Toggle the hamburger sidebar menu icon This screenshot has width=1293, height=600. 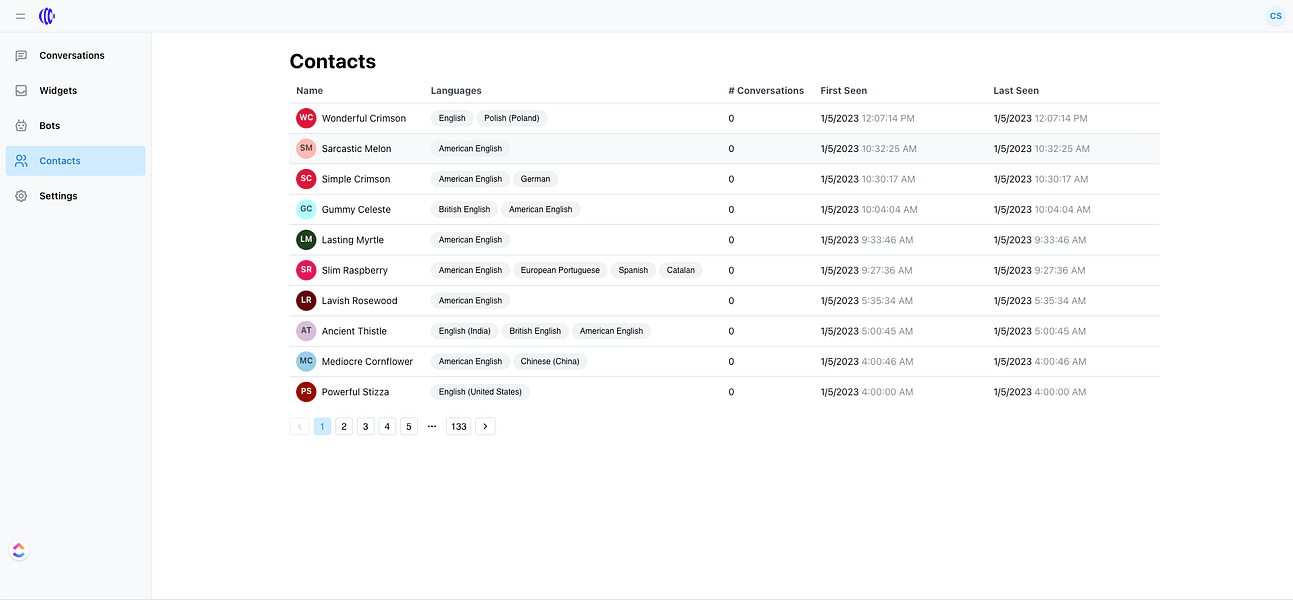pyautogui.click(x=20, y=16)
